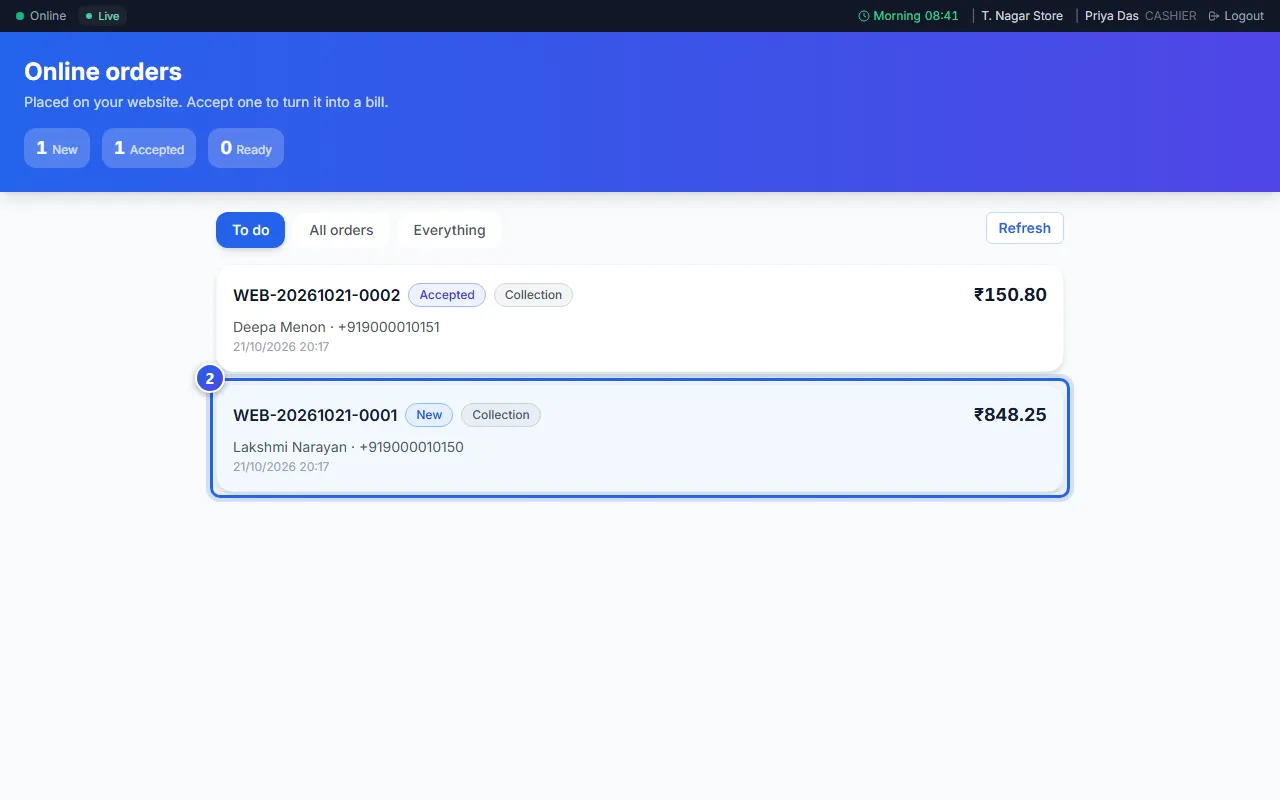Click the clock icon beside Morning 08:41
The image size is (1280, 800).
pos(864,16)
